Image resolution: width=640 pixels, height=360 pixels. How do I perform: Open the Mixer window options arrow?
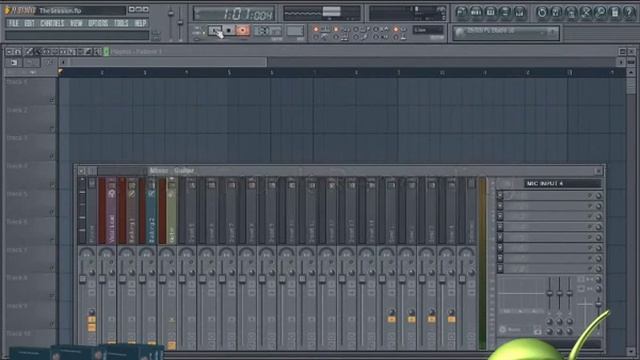tap(82, 171)
